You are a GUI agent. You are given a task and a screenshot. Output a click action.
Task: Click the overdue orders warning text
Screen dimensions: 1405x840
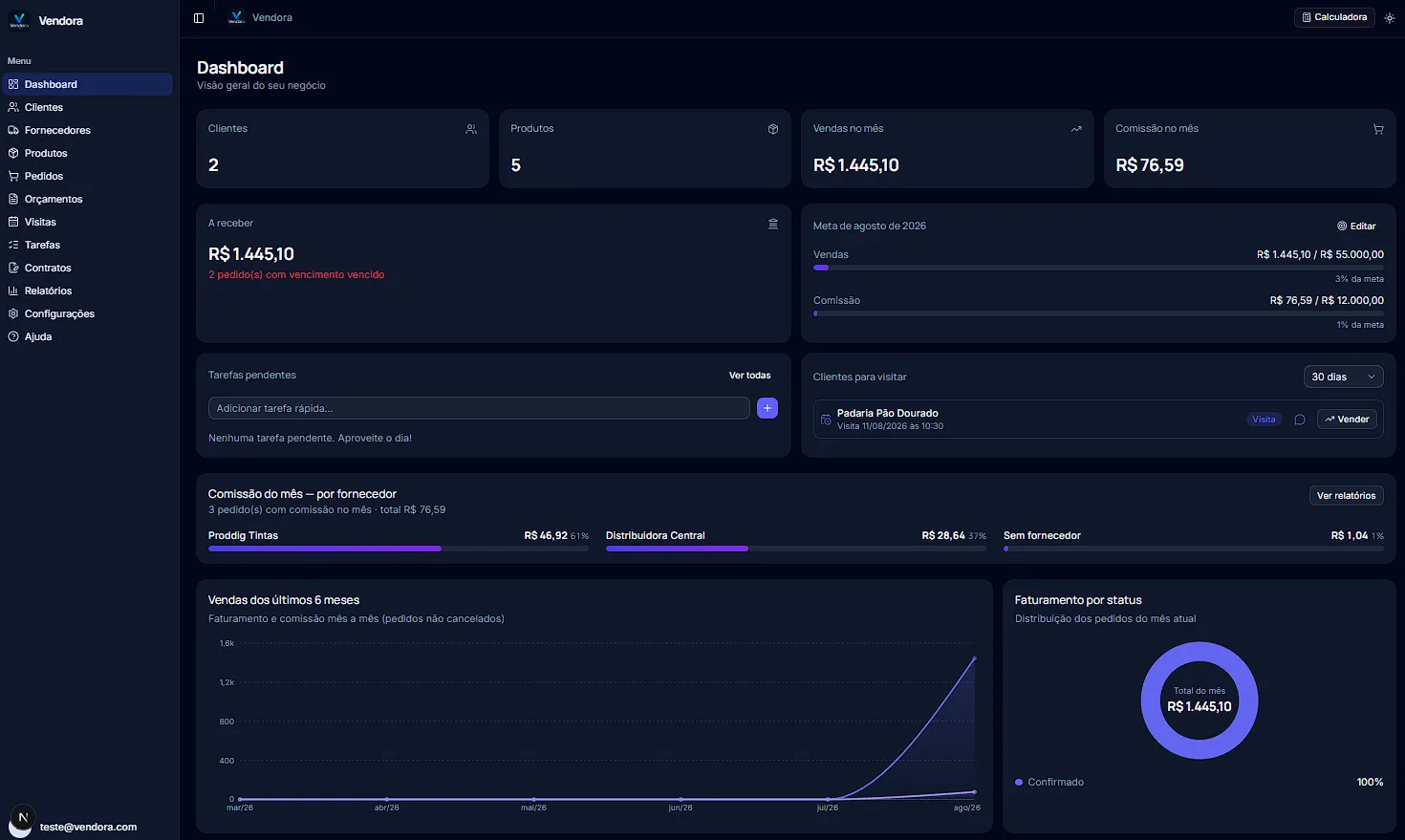[x=296, y=274]
